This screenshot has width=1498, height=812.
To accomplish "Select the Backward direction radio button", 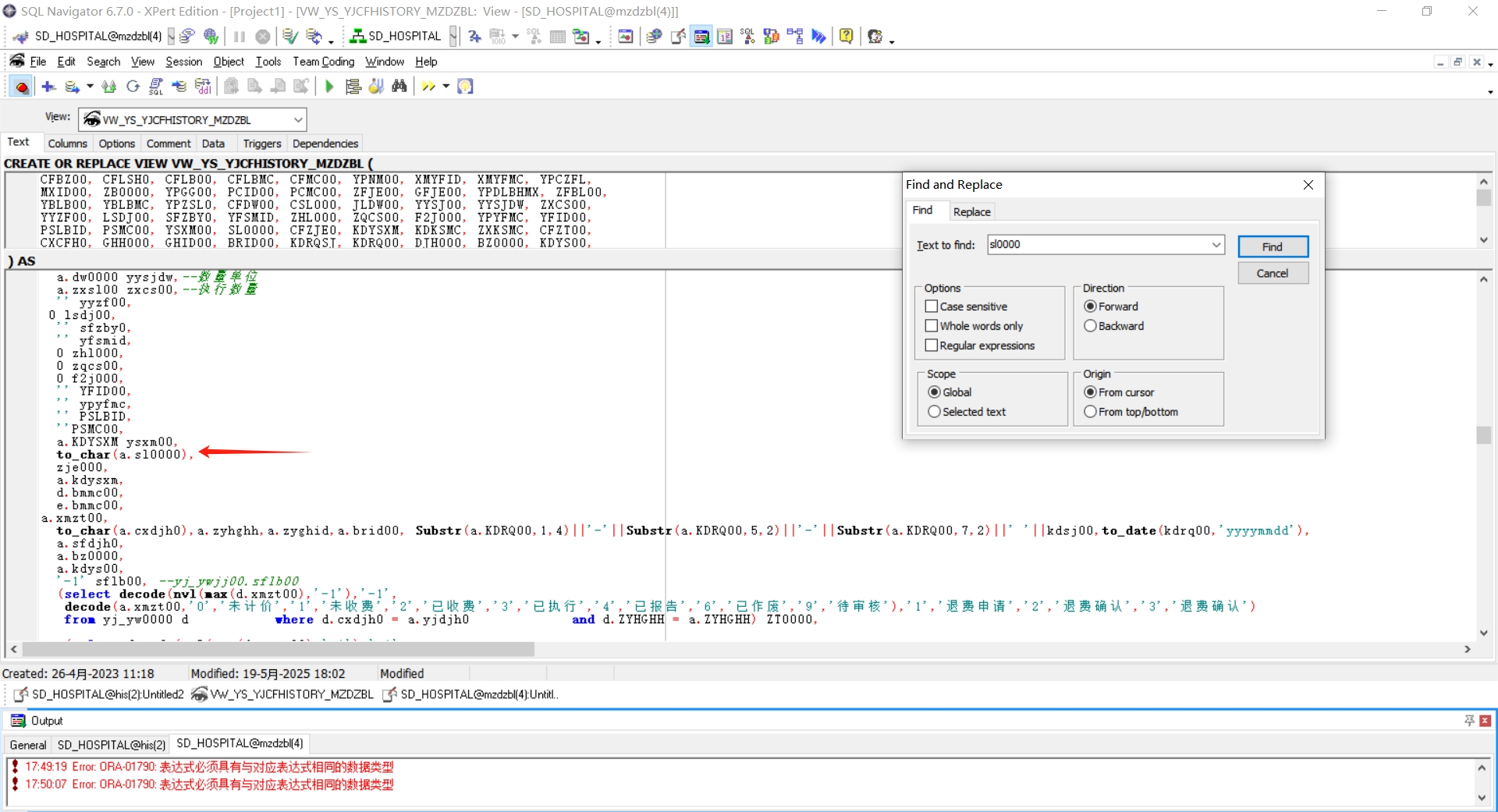I will (1090, 326).
